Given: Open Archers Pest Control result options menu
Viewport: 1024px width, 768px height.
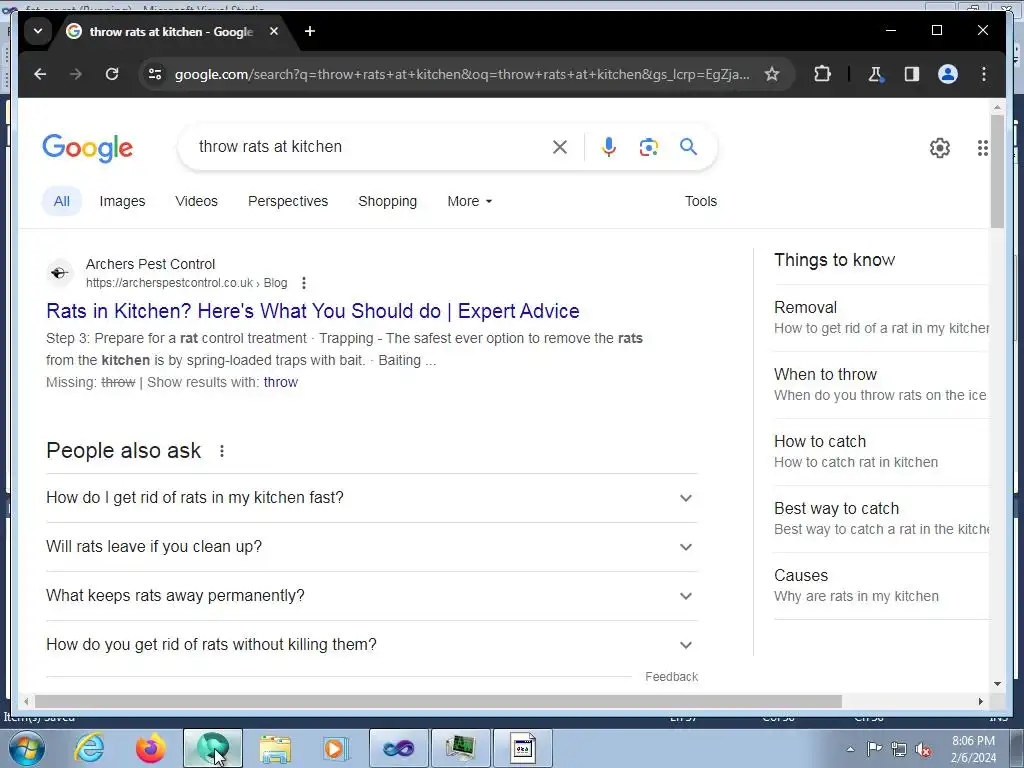Looking at the screenshot, I should tap(304, 283).
